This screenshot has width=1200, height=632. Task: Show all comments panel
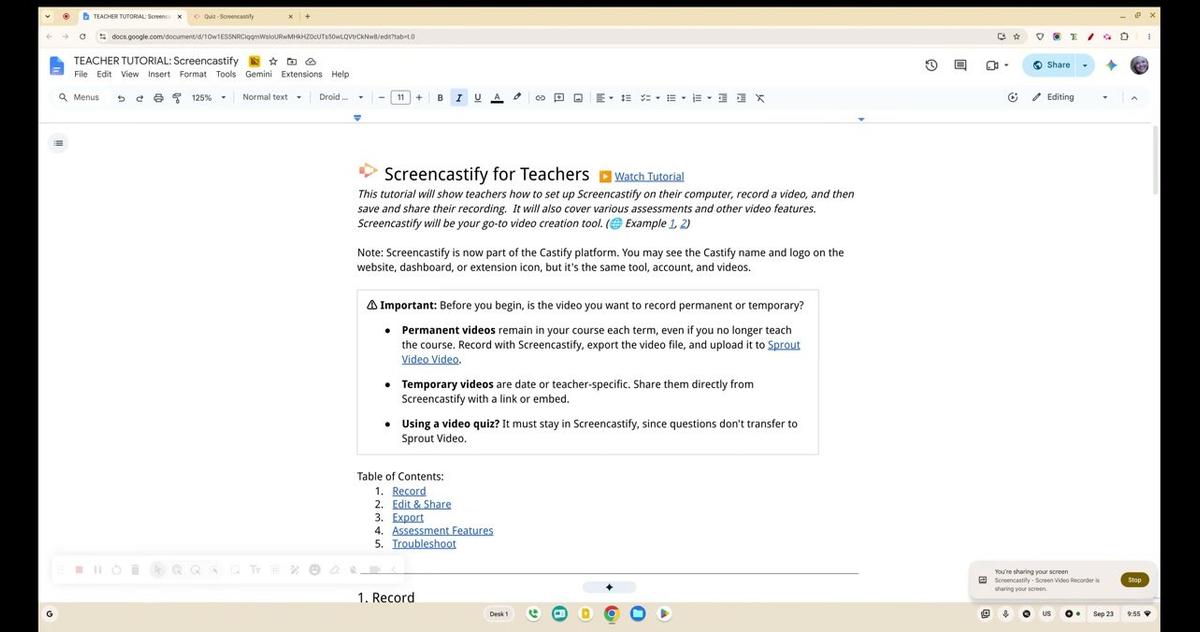(960, 65)
